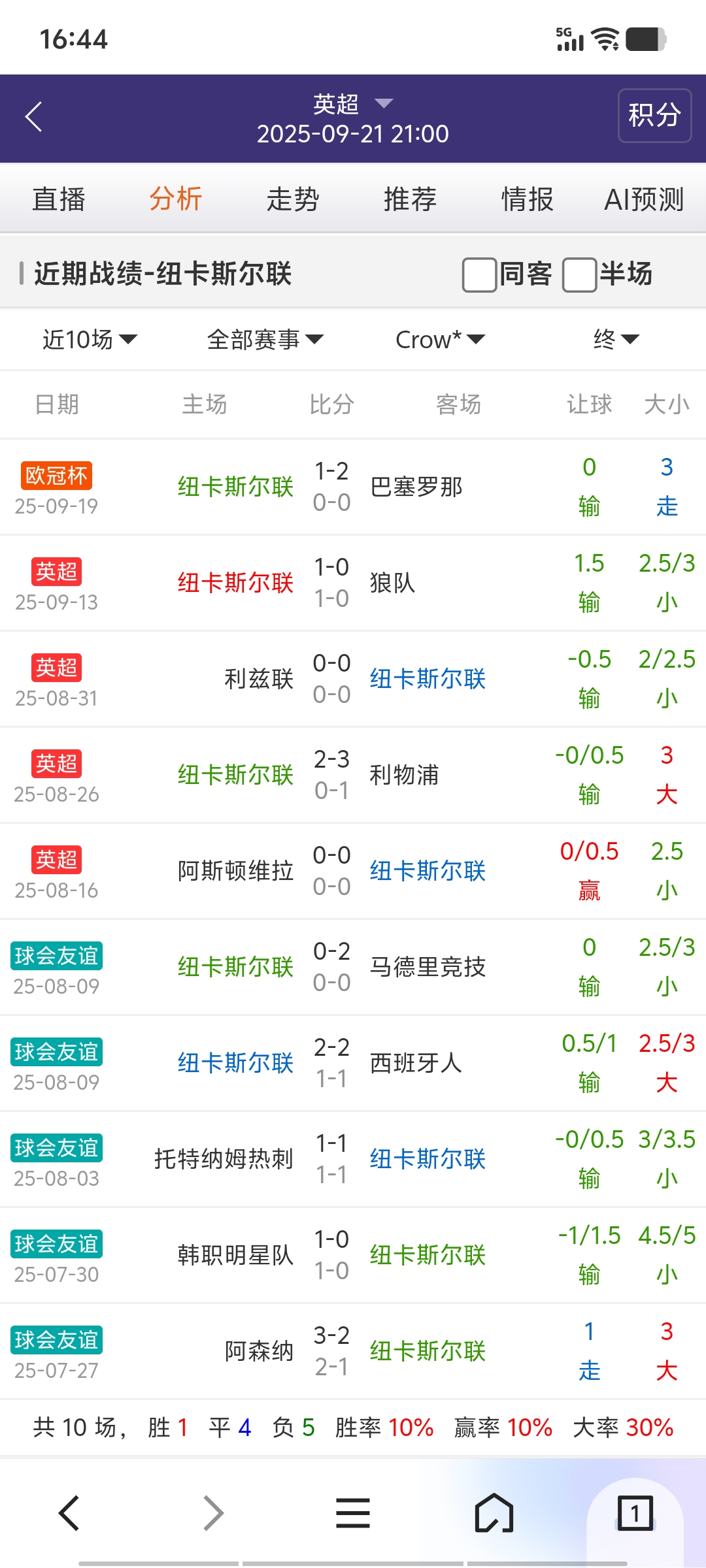Image resolution: width=706 pixels, height=1568 pixels.
Task: Open the 终 odds type dropdown
Action: [615, 340]
